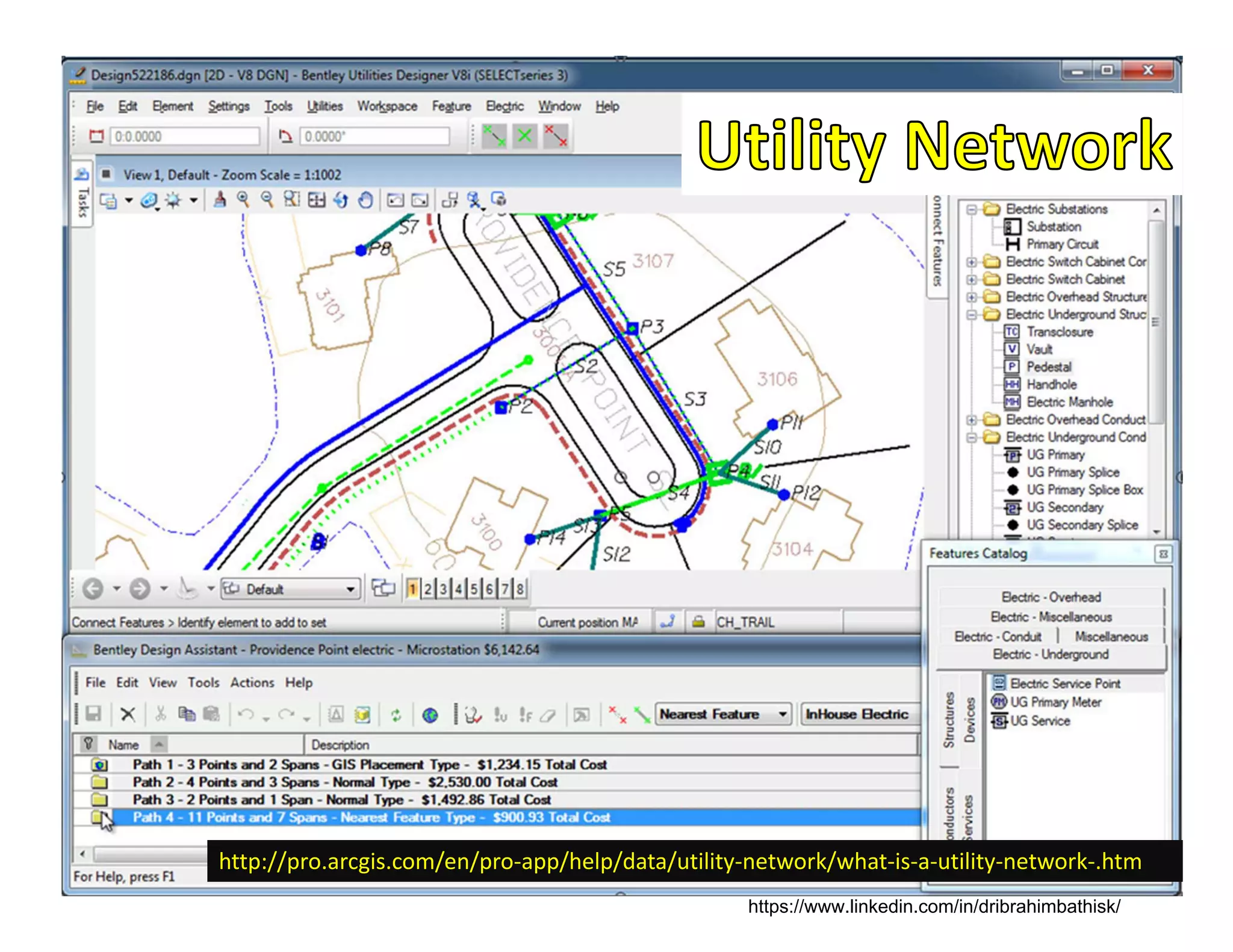Screen dimensions: 1233x952
Task: Click the Zoom Out magnifier icon
Action: point(267,200)
